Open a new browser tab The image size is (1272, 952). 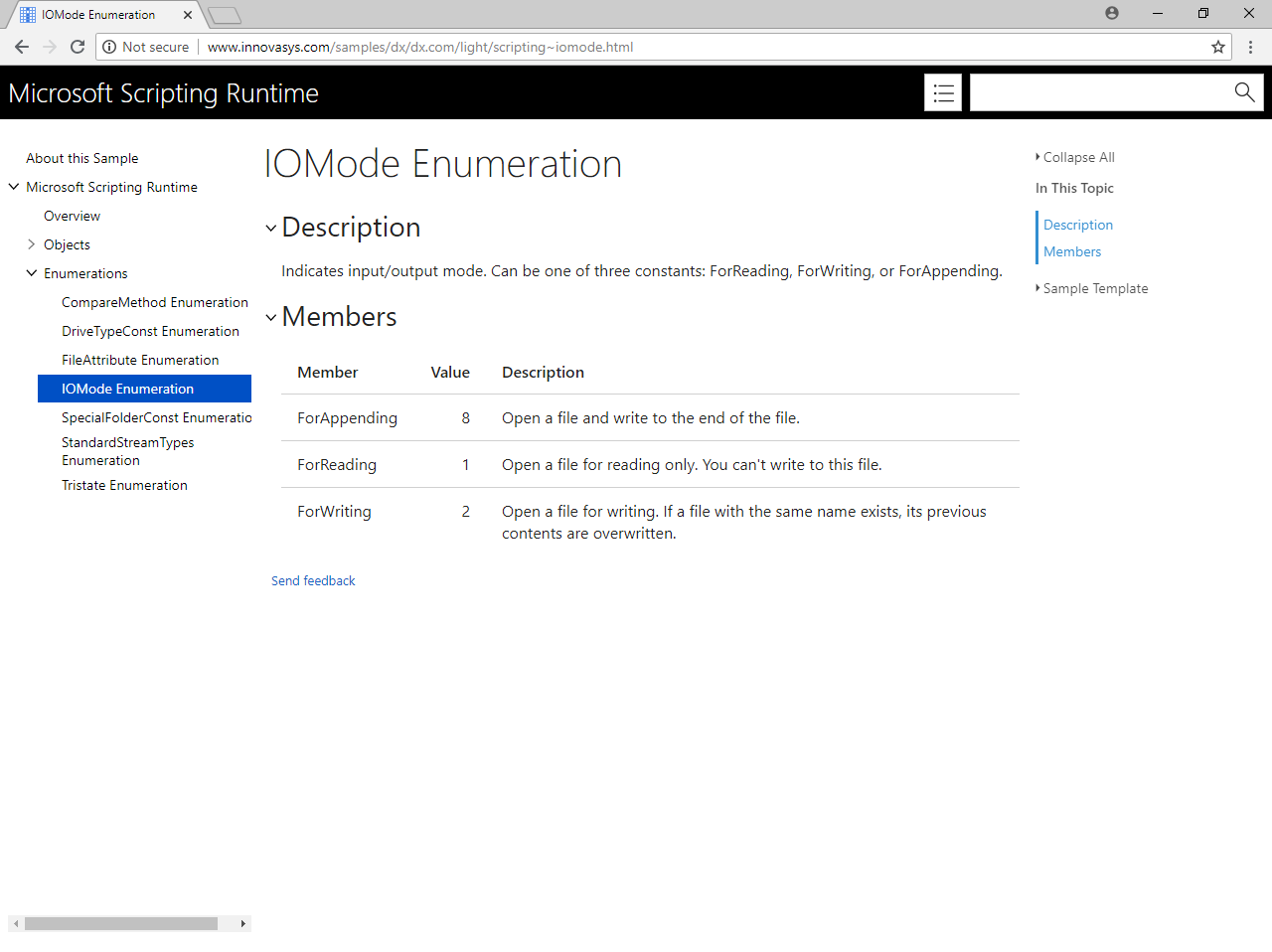tap(225, 15)
